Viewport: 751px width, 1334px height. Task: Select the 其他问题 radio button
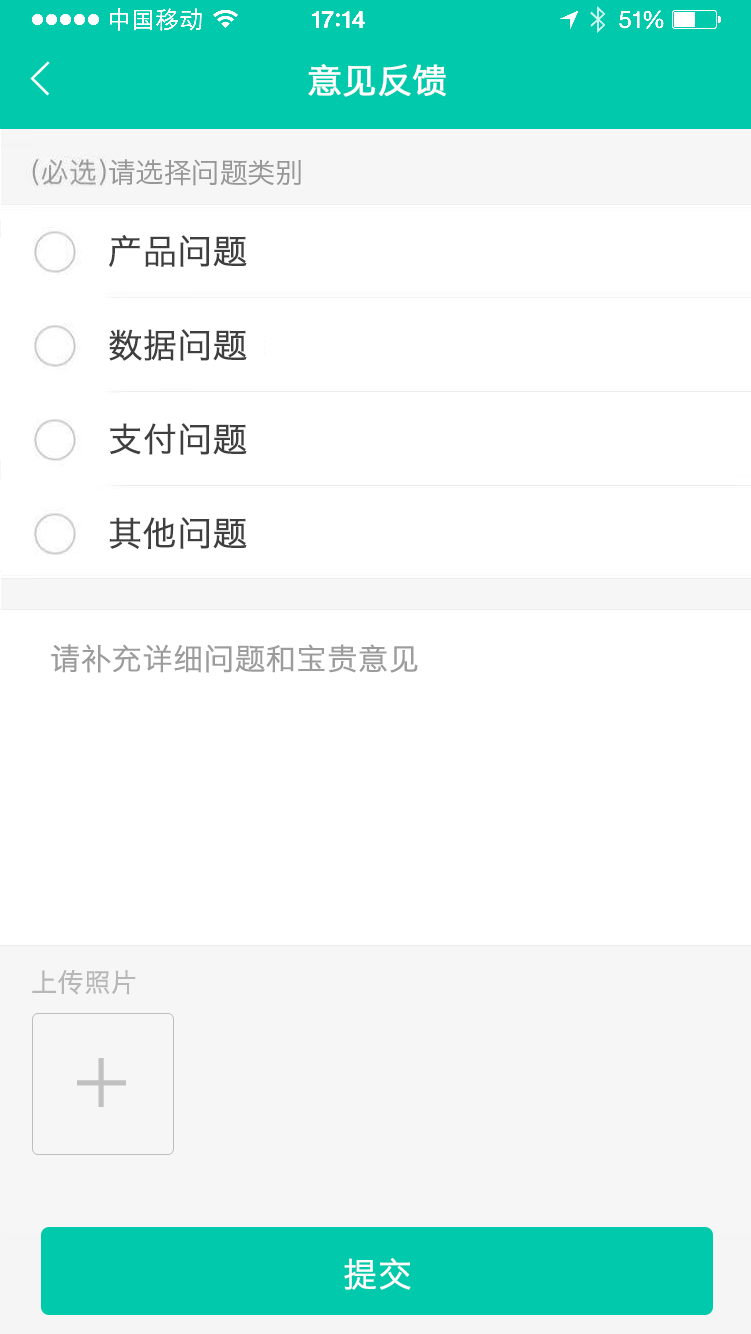tap(55, 534)
